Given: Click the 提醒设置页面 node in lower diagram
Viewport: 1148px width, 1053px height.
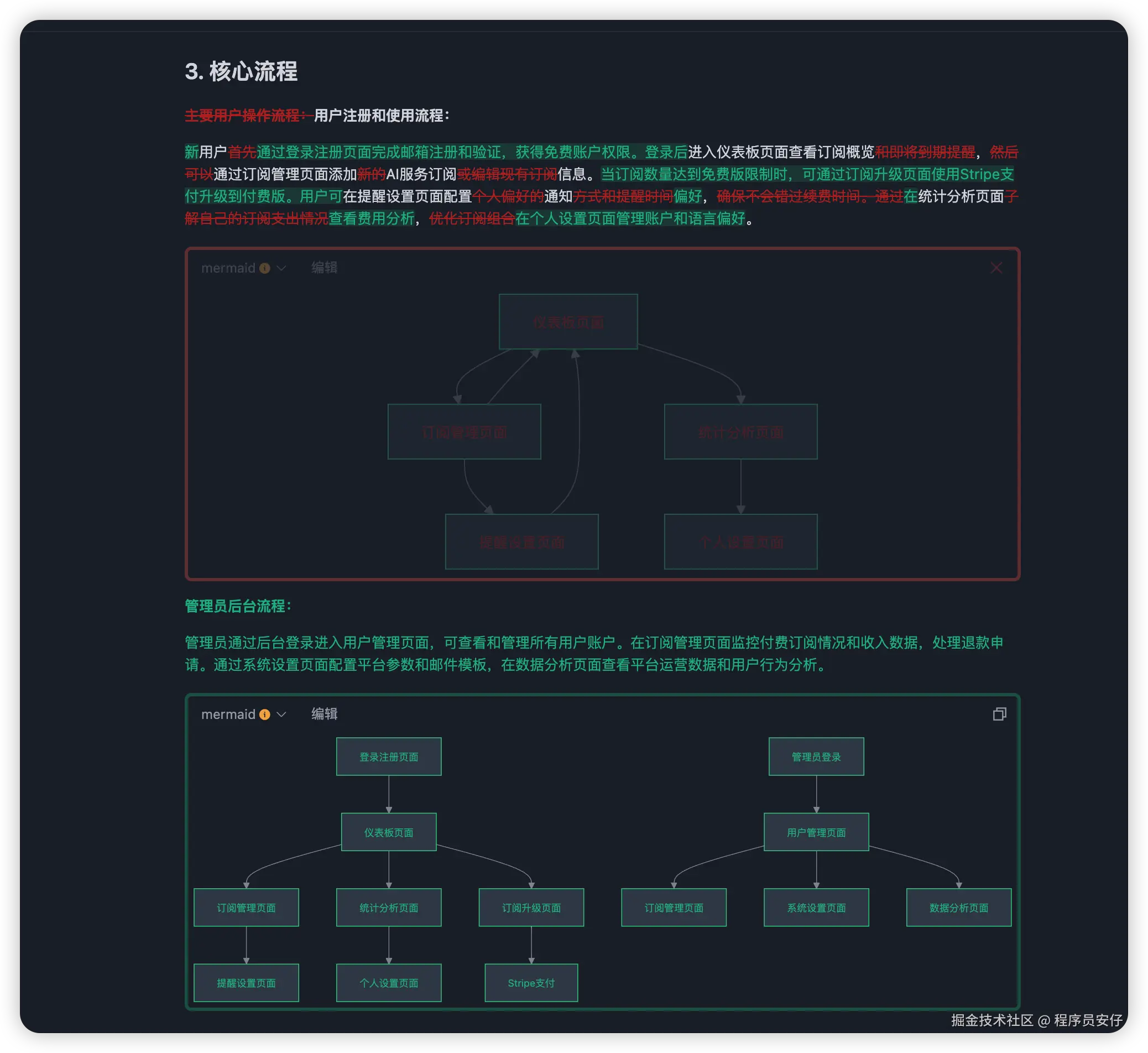Looking at the screenshot, I should pos(246,982).
